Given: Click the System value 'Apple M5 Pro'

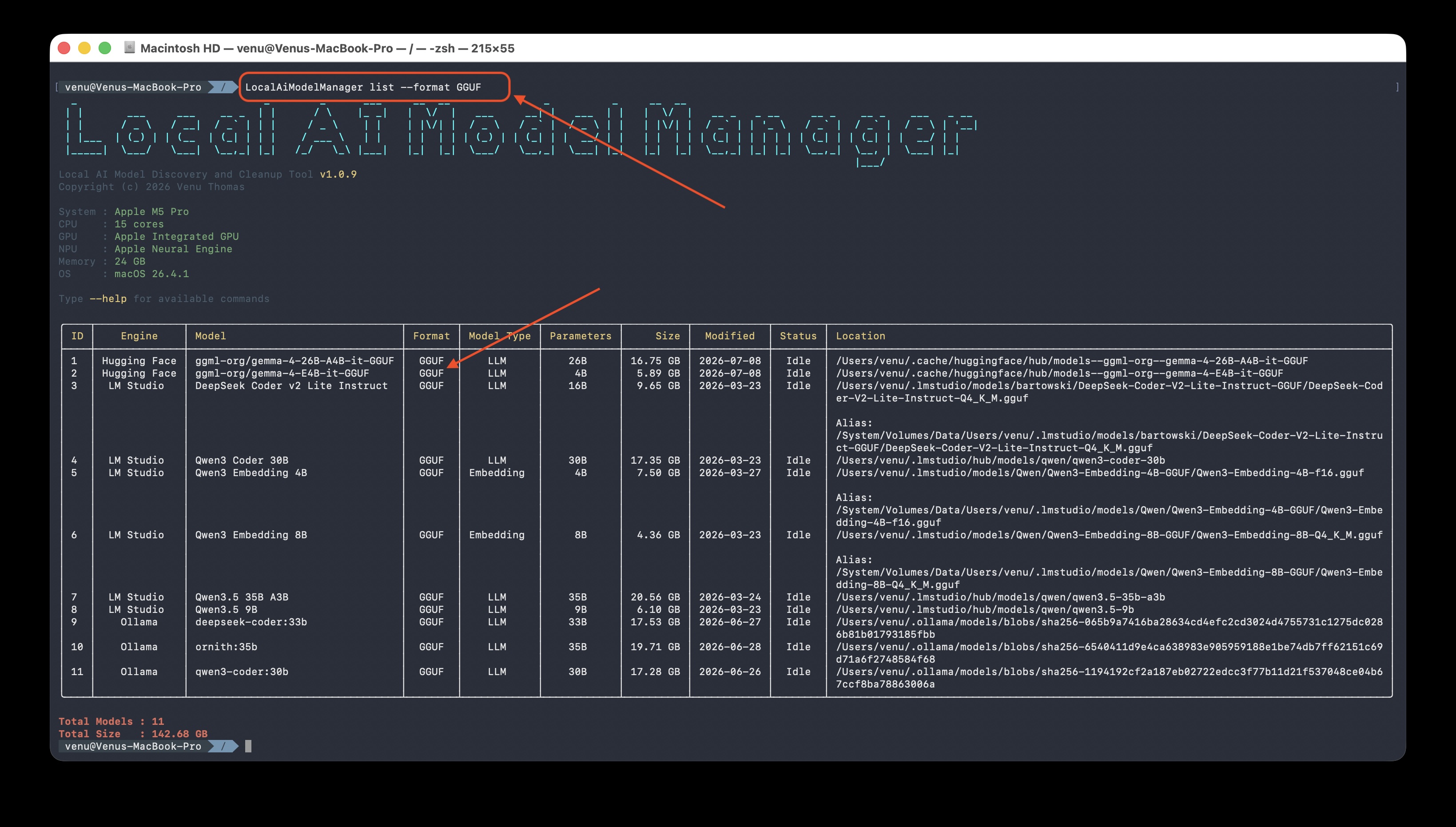Looking at the screenshot, I should point(151,211).
